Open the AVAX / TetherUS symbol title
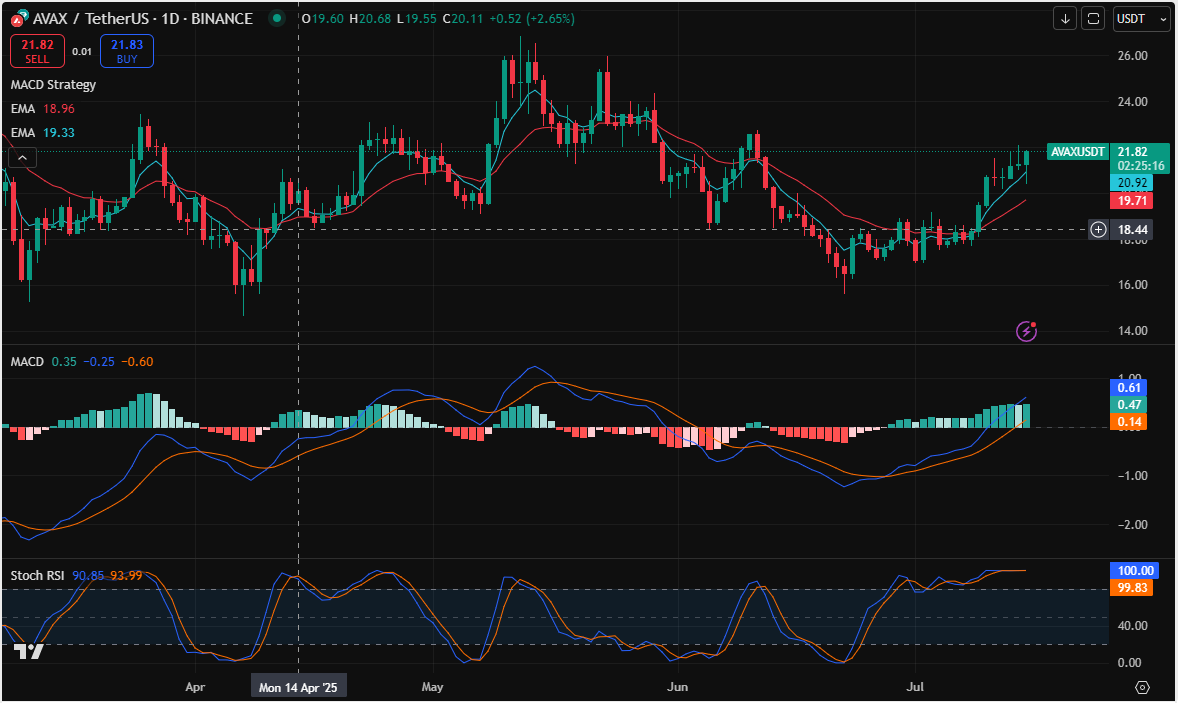1178x703 pixels. [x=143, y=18]
